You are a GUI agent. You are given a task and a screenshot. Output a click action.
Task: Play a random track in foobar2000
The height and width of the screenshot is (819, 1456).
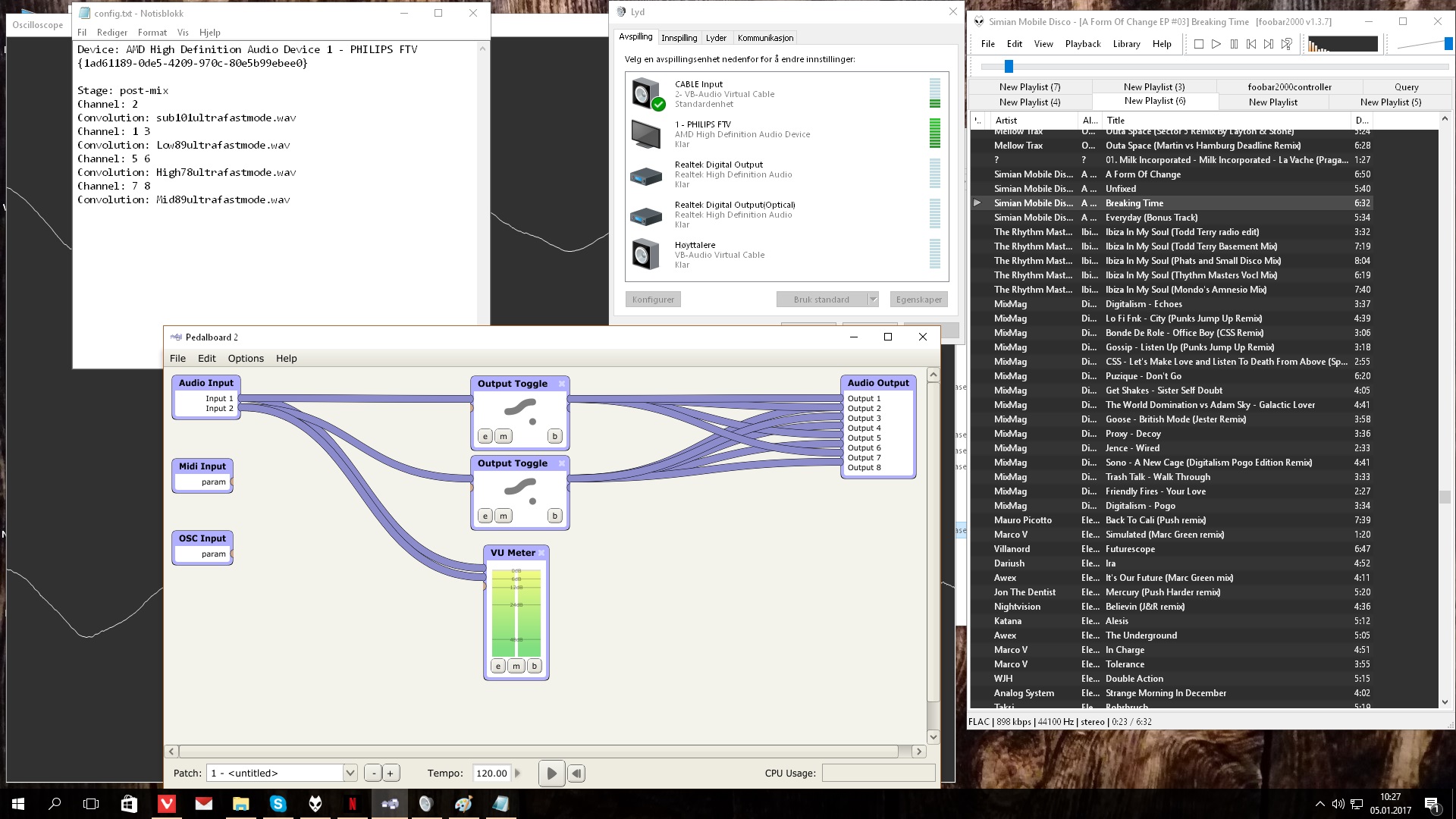pos(1287,44)
